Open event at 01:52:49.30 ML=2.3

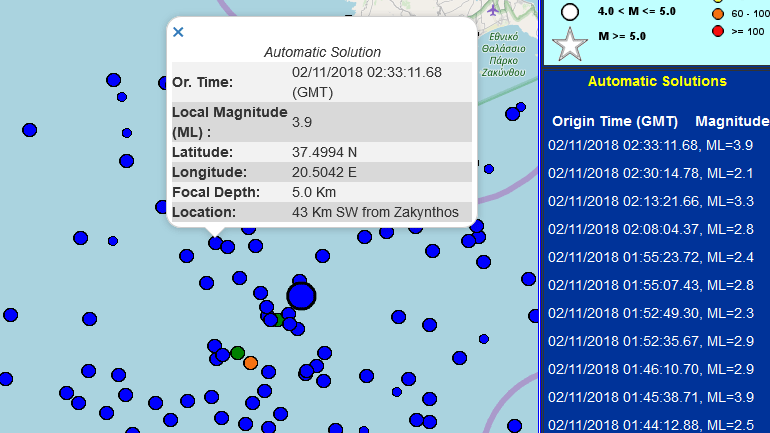651,313
